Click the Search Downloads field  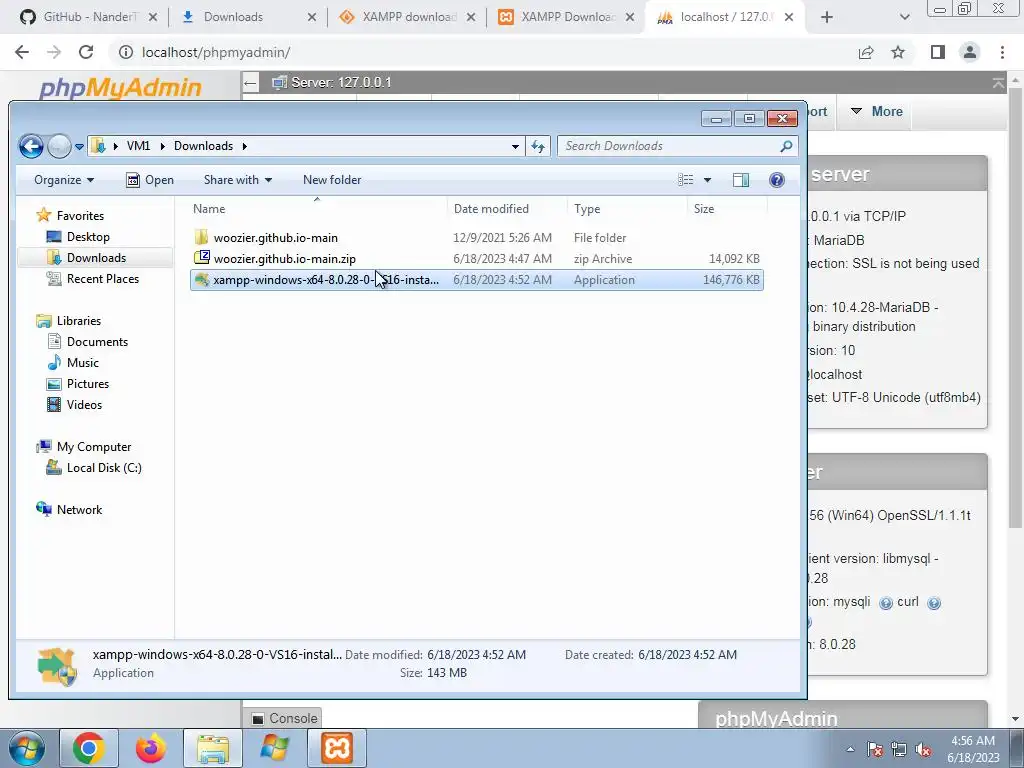click(677, 146)
